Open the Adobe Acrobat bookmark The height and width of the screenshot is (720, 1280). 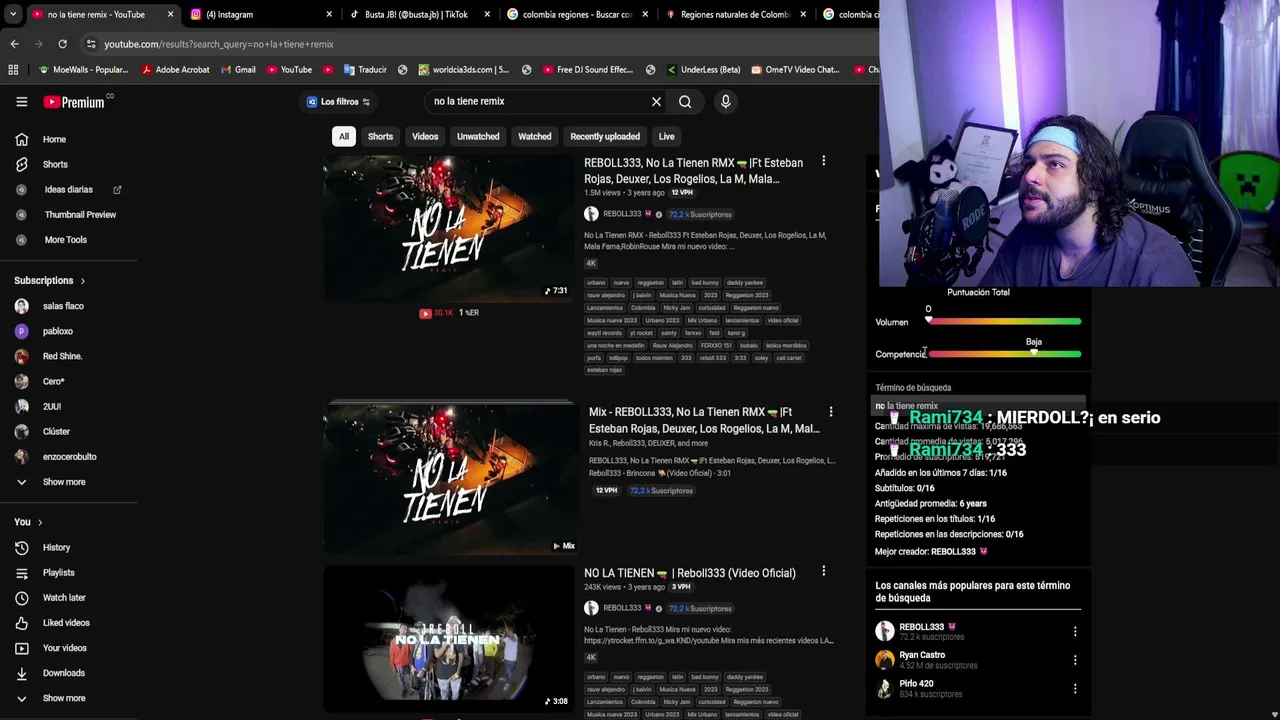click(175, 70)
